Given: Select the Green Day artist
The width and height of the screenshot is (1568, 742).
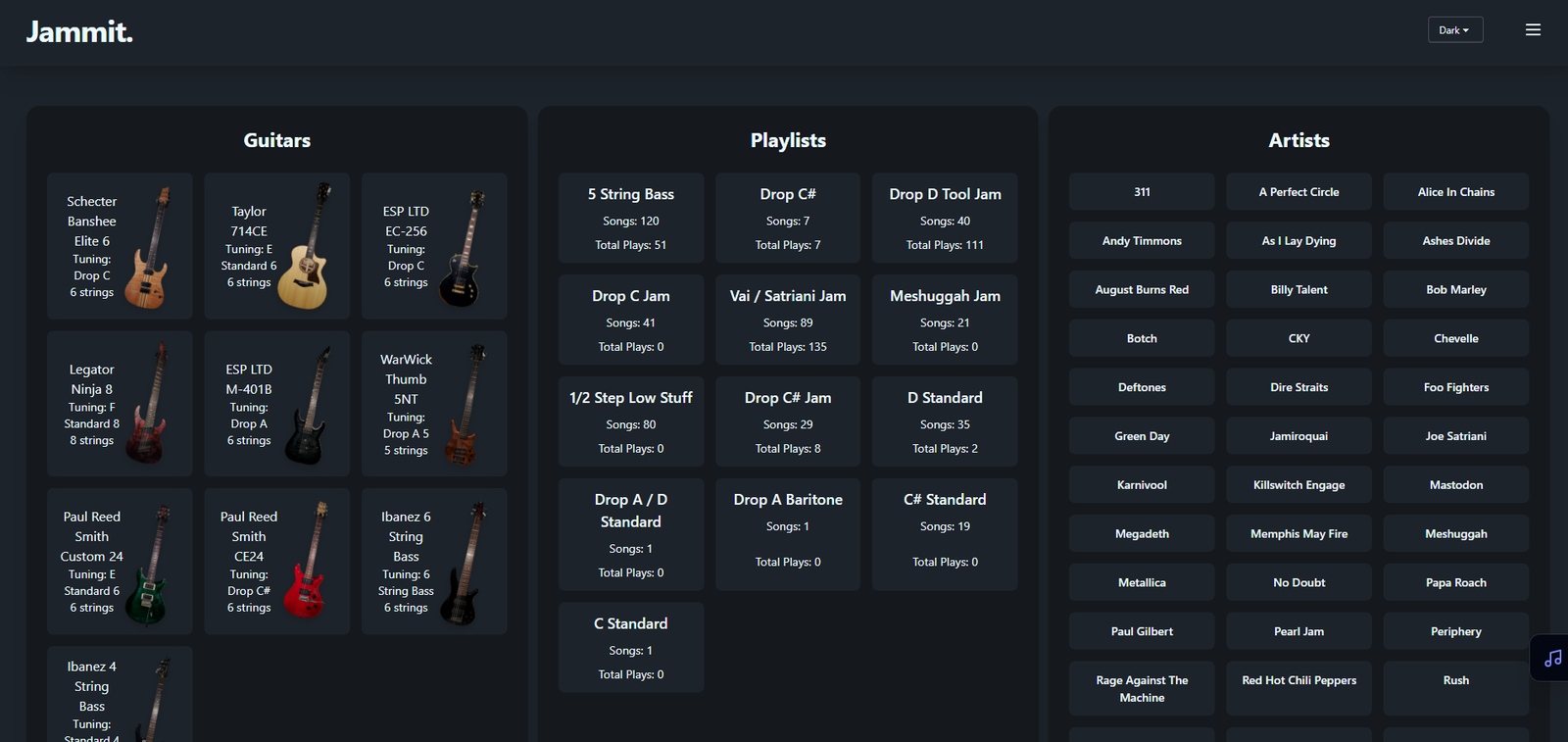Looking at the screenshot, I should [1142, 436].
